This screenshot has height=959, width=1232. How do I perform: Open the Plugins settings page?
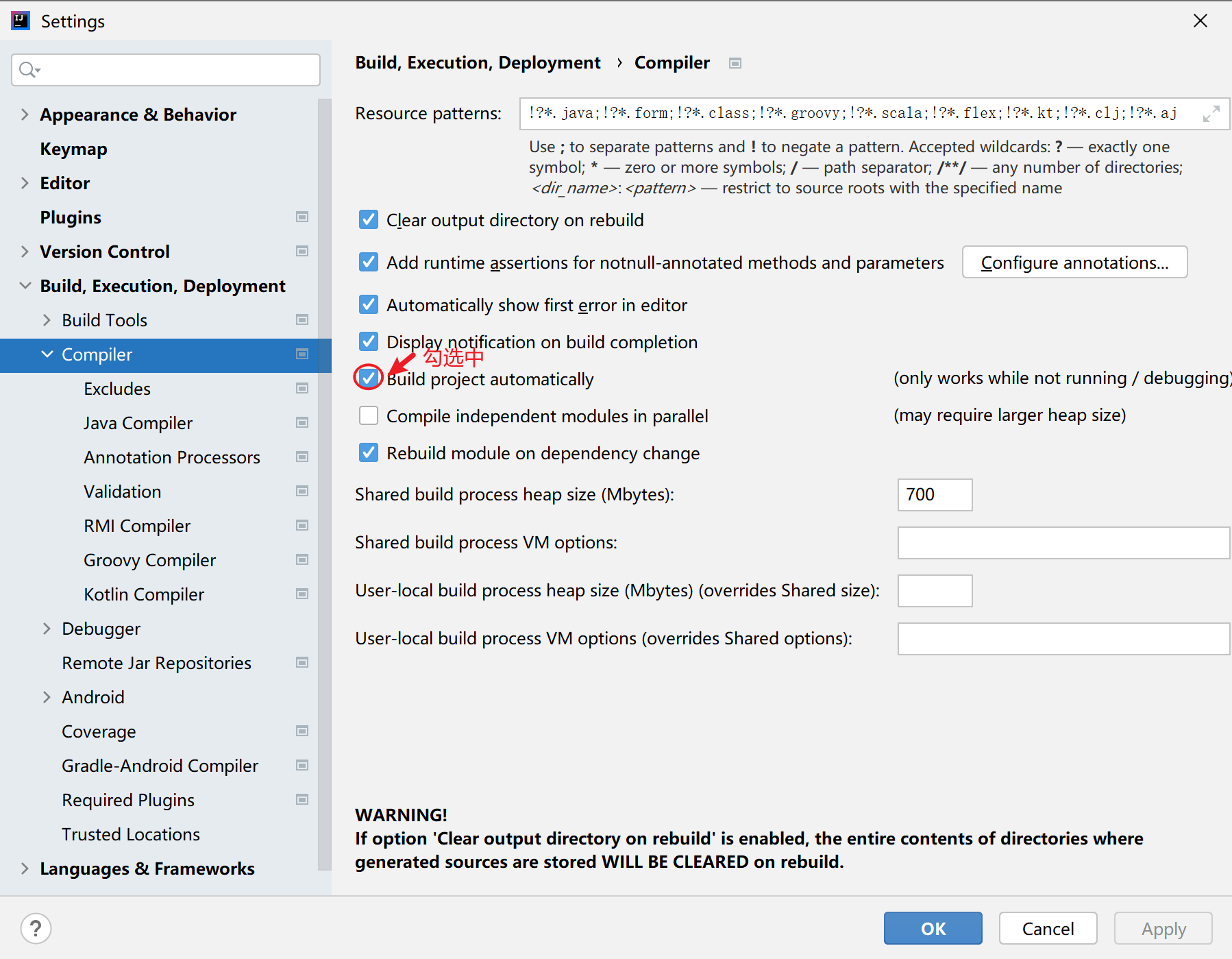coord(71,217)
